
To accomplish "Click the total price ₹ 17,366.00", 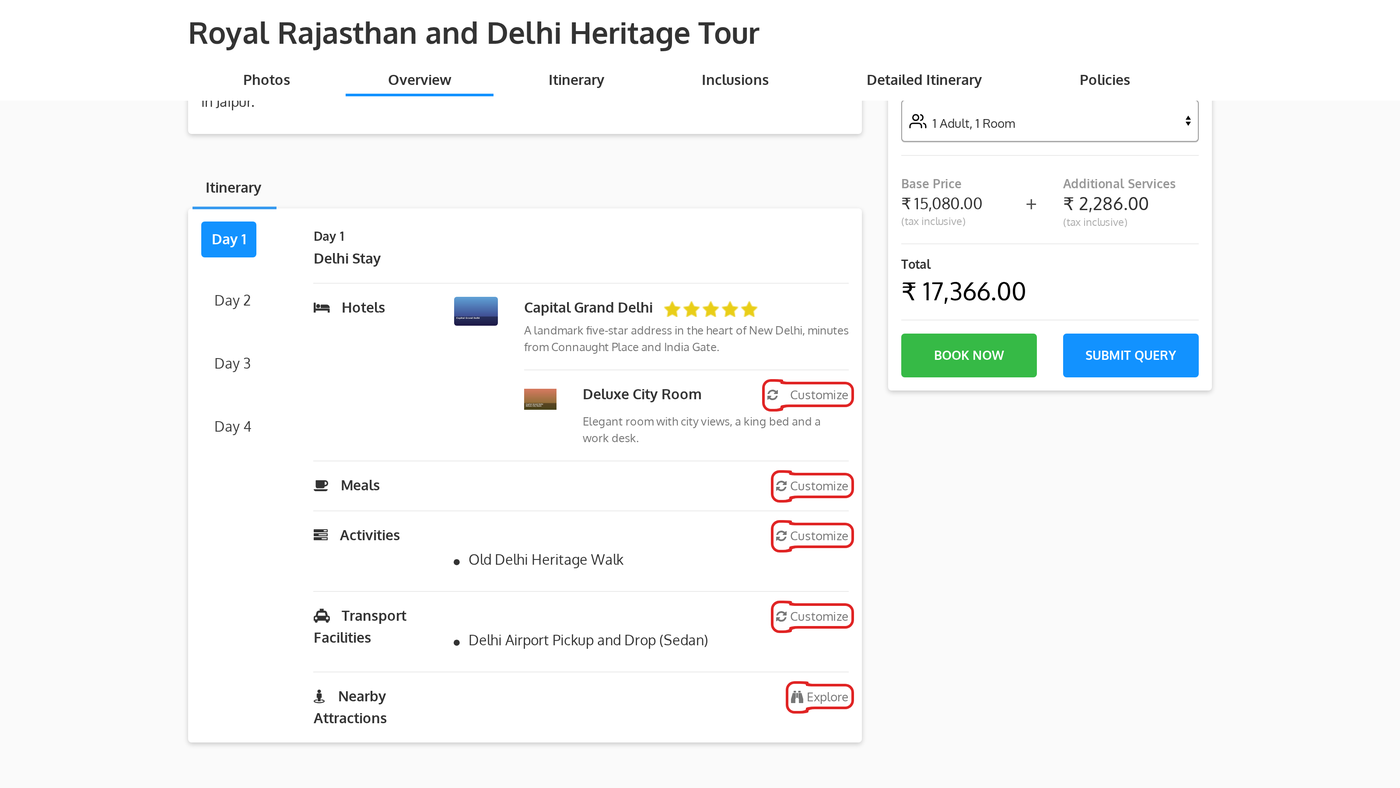I will (x=963, y=292).
